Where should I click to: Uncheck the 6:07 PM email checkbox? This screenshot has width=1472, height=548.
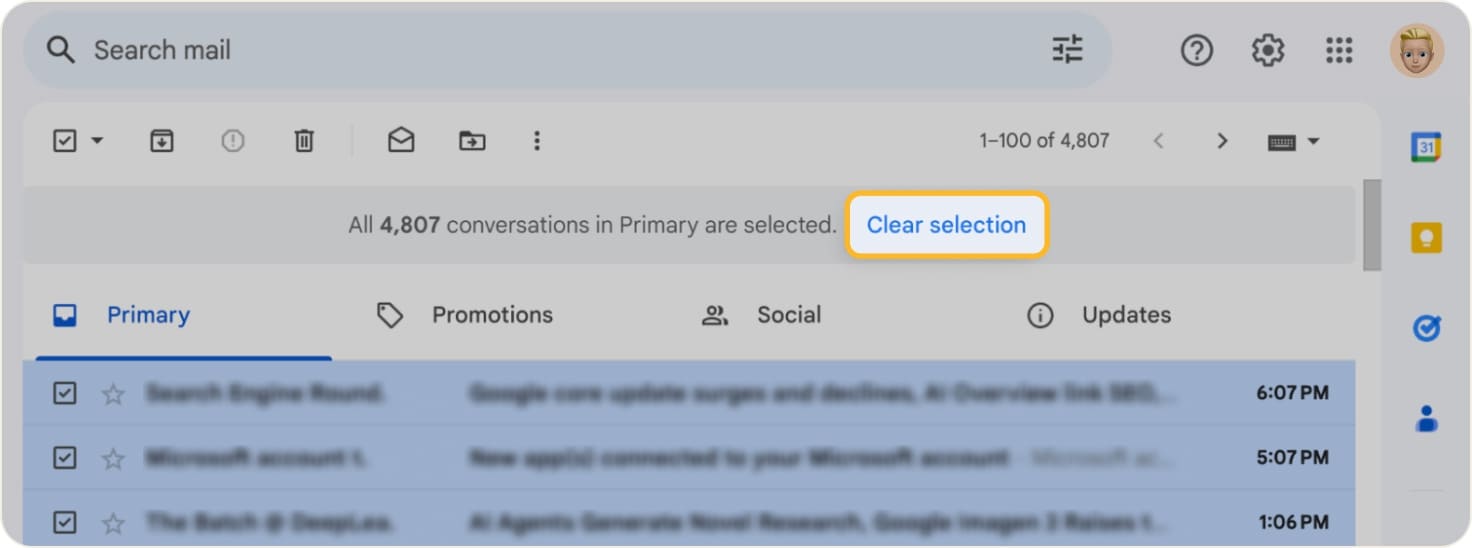(65, 393)
